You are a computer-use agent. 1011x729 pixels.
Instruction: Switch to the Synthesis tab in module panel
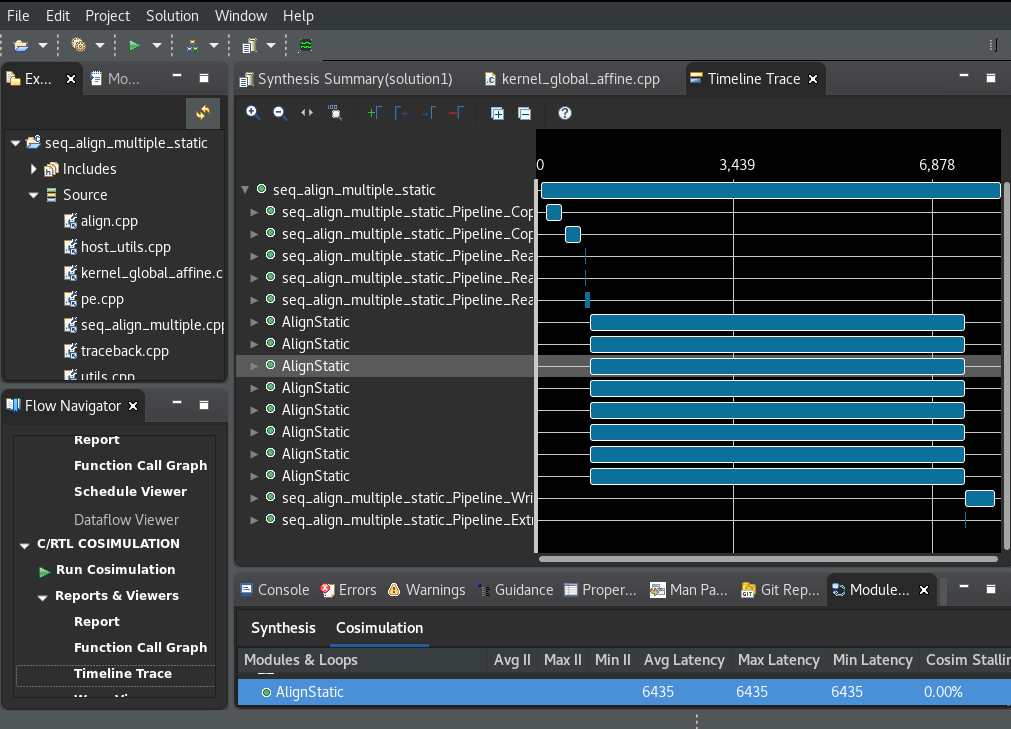click(x=283, y=628)
